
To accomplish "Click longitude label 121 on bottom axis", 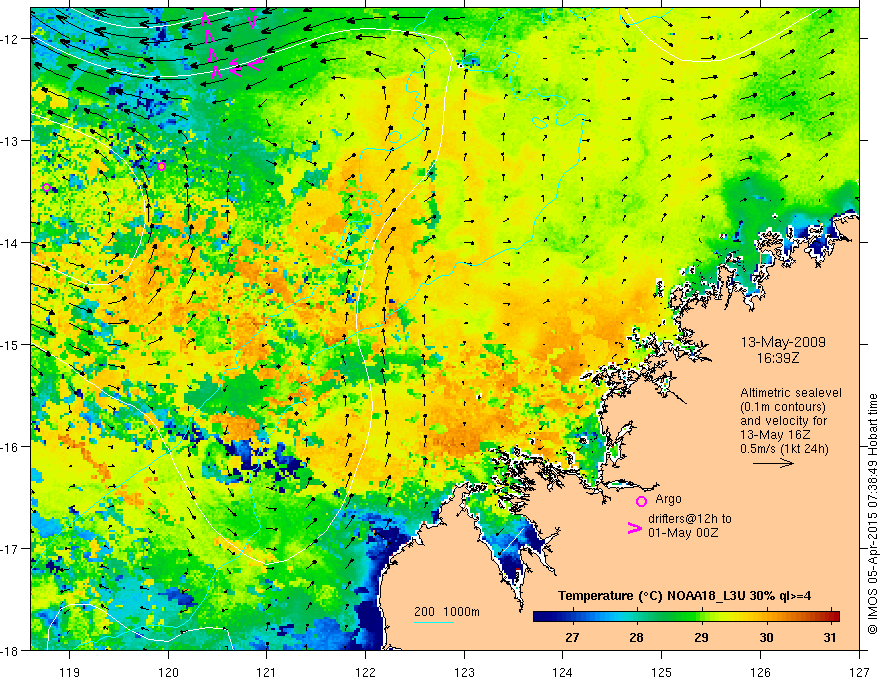I will pos(267,672).
